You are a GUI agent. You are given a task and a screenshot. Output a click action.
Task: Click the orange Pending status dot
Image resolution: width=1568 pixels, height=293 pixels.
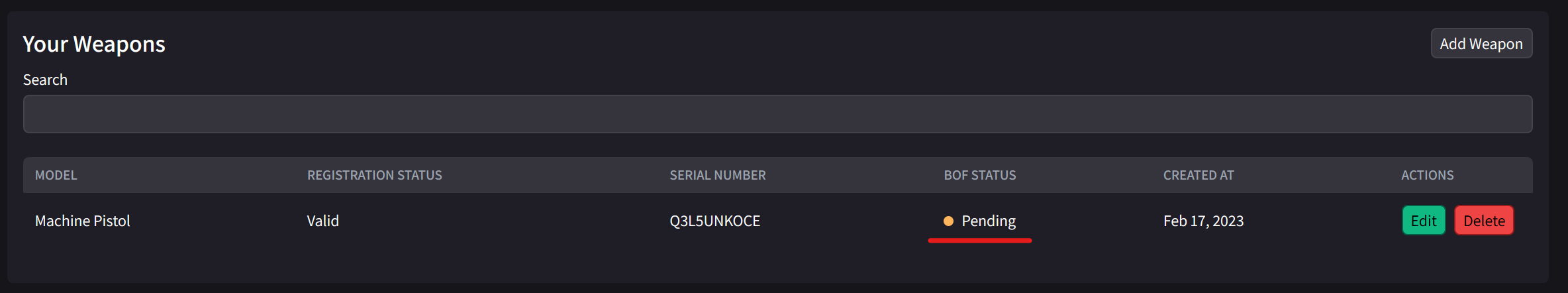pyautogui.click(x=948, y=221)
